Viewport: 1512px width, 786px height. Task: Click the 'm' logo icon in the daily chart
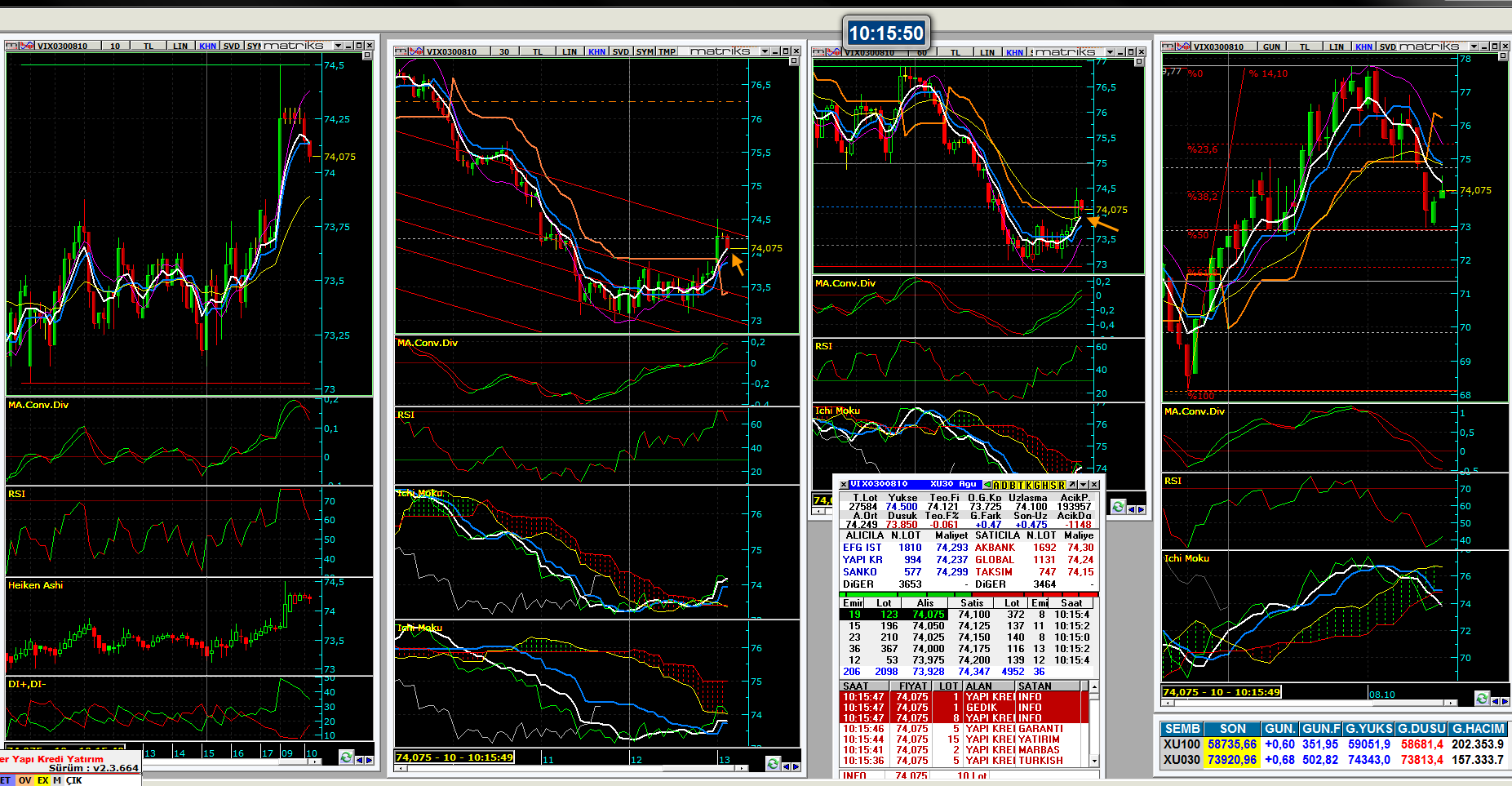click(1168, 47)
